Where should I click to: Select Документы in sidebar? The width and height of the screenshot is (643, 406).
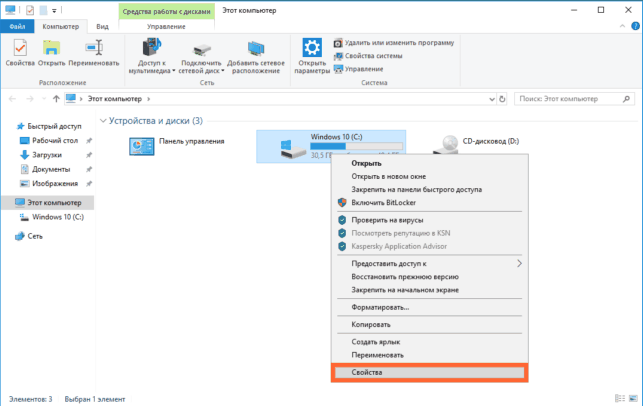[x=46, y=169]
